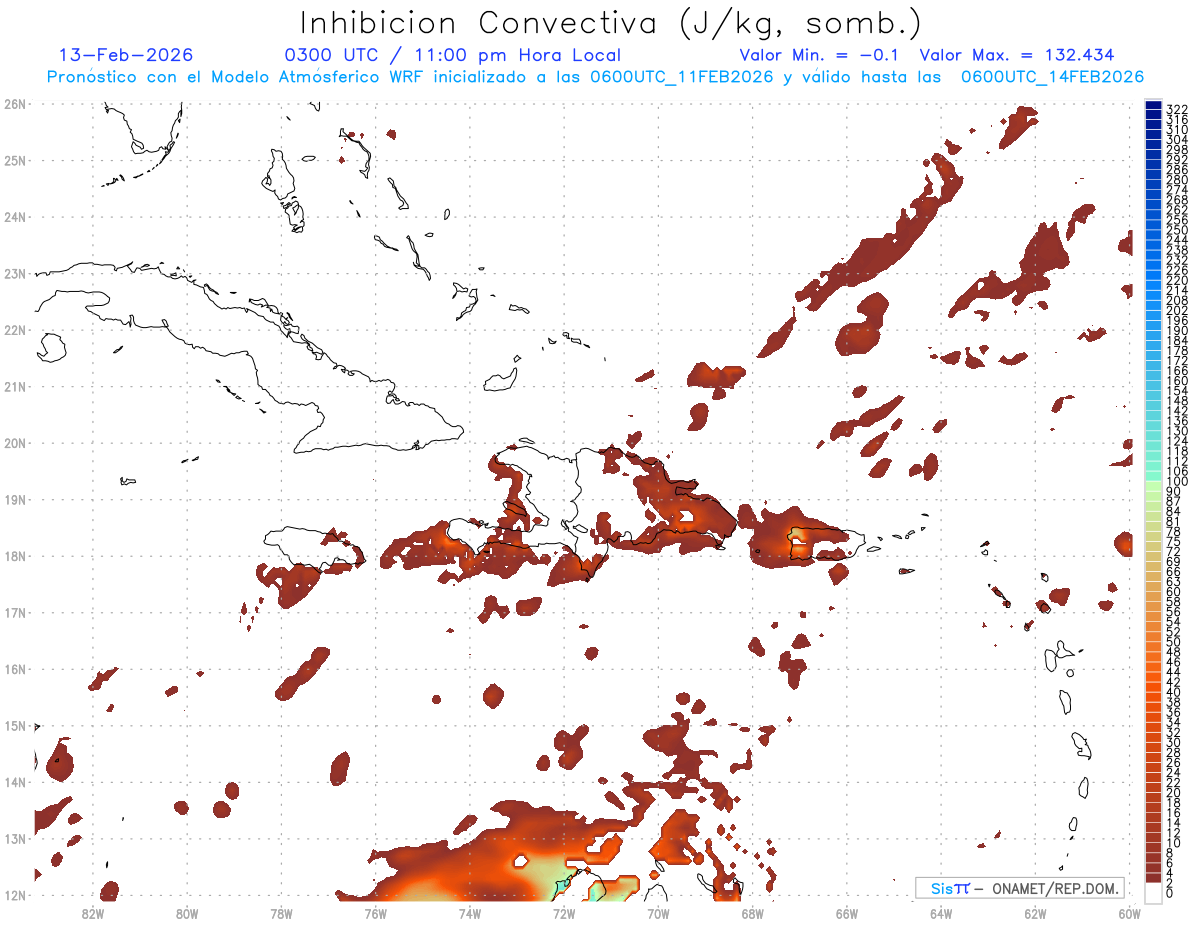Image resolution: width=1200 pixels, height=927 pixels.
Task: Click the latitude label "20N"
Action: [x=15, y=443]
